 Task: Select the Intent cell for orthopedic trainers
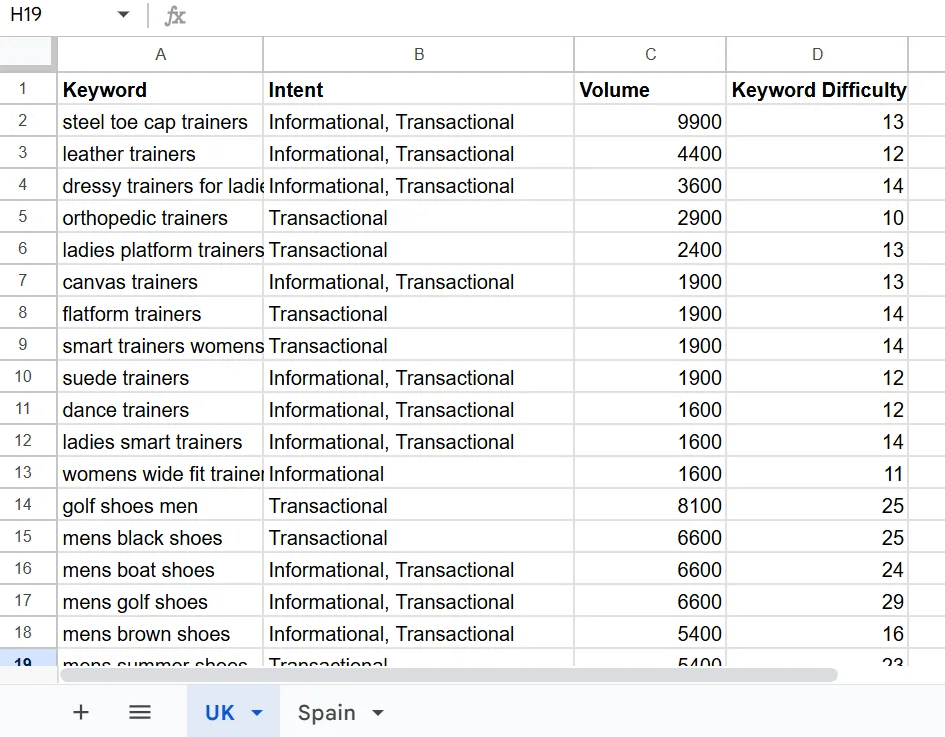[x=419, y=218]
